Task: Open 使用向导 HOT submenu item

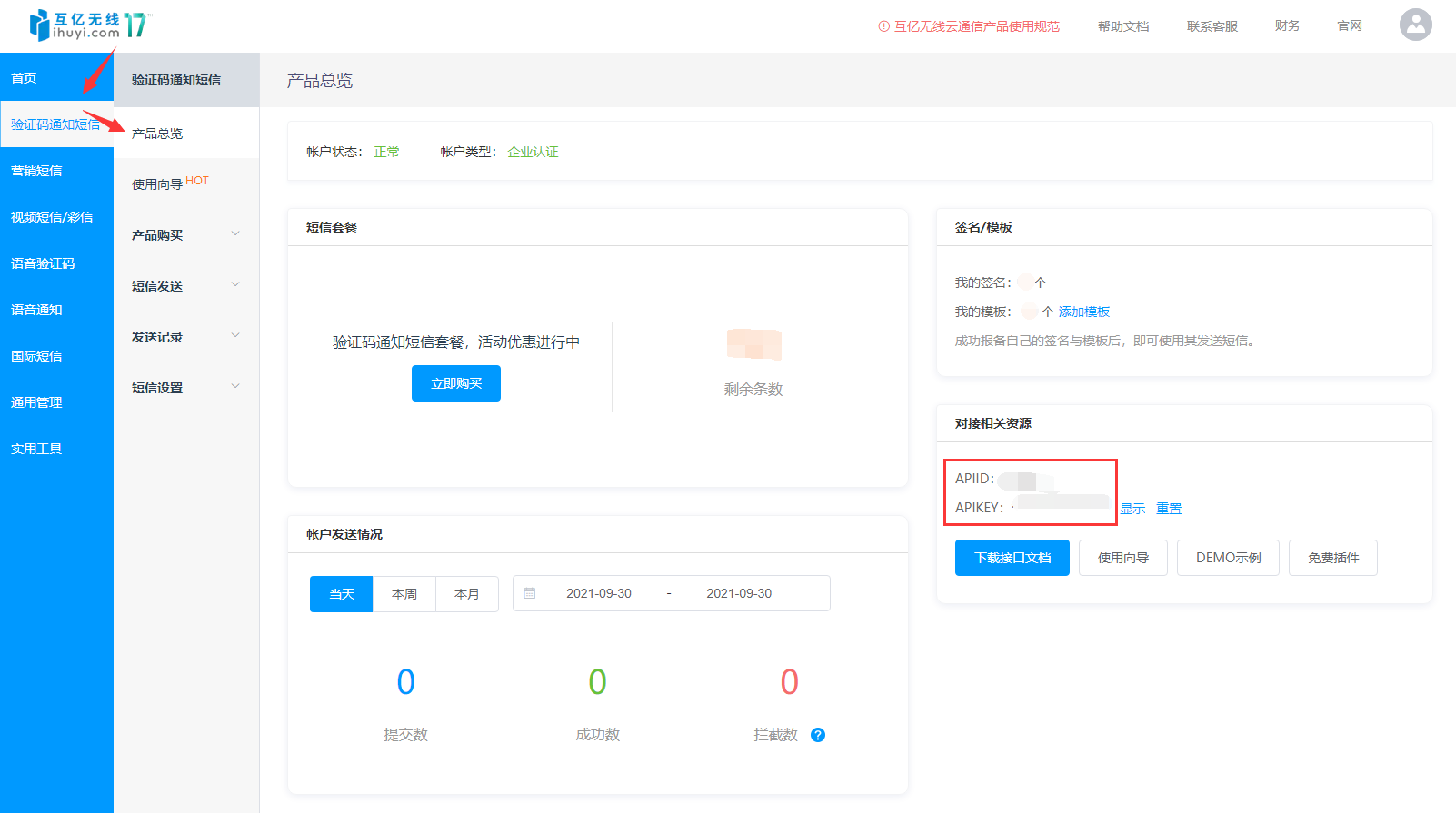Action: [x=186, y=183]
